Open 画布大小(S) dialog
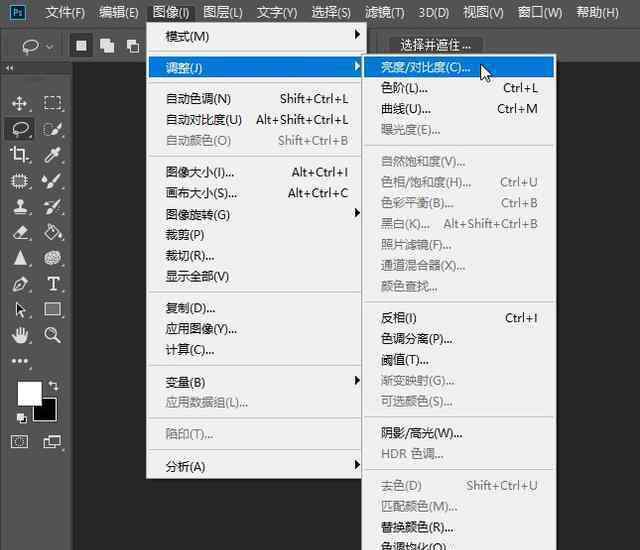Viewport: 640px width, 550px height. pos(256,193)
